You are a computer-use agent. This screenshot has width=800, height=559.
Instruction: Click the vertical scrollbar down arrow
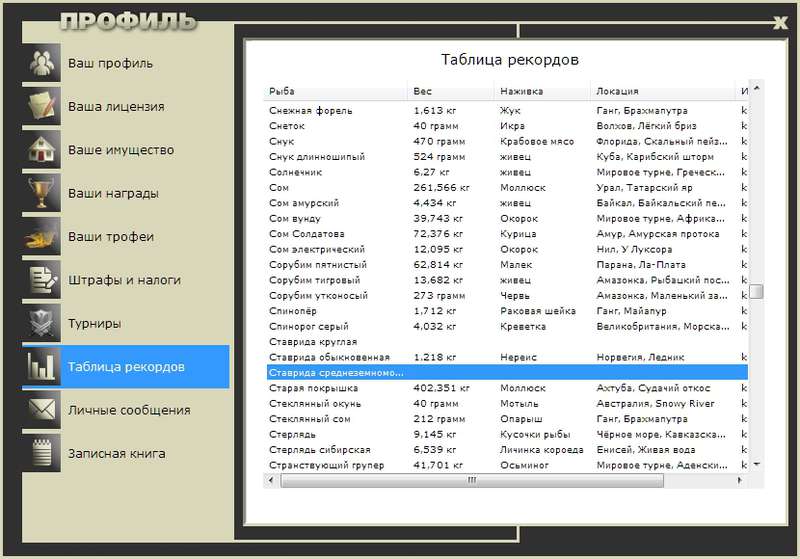point(757,465)
